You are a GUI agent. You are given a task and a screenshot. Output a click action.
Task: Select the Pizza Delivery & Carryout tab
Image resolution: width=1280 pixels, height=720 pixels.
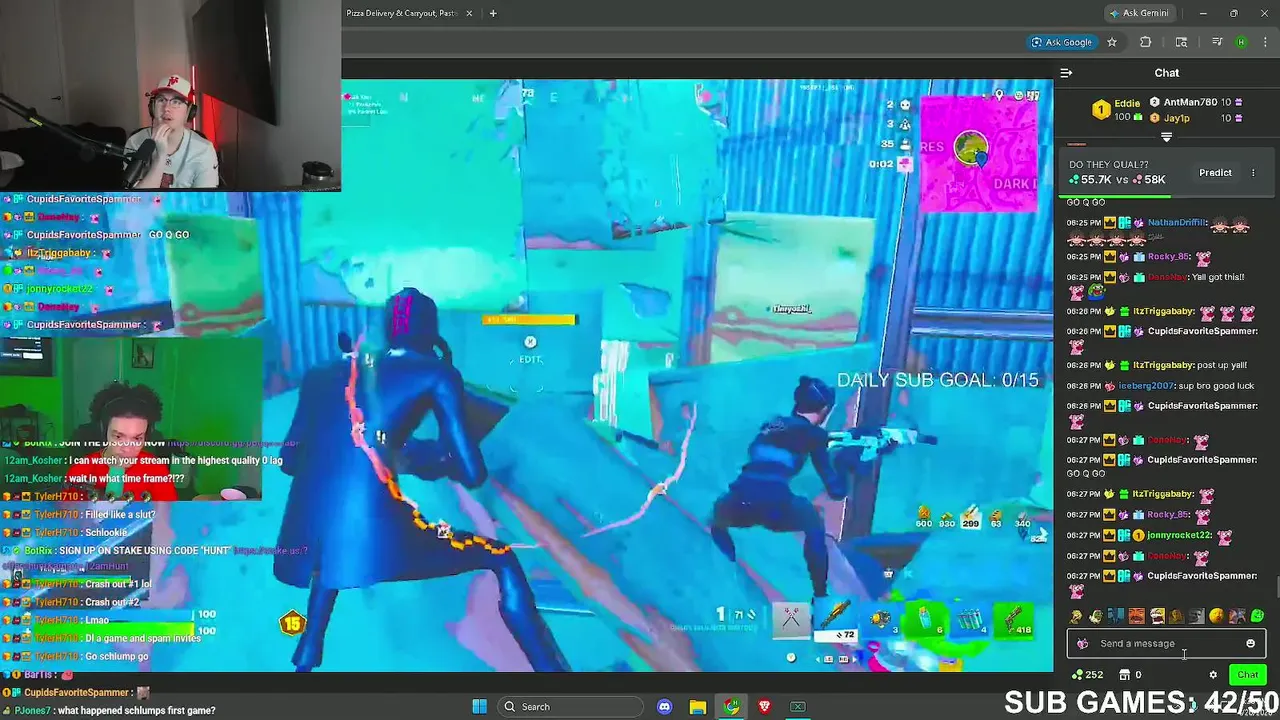(401, 13)
